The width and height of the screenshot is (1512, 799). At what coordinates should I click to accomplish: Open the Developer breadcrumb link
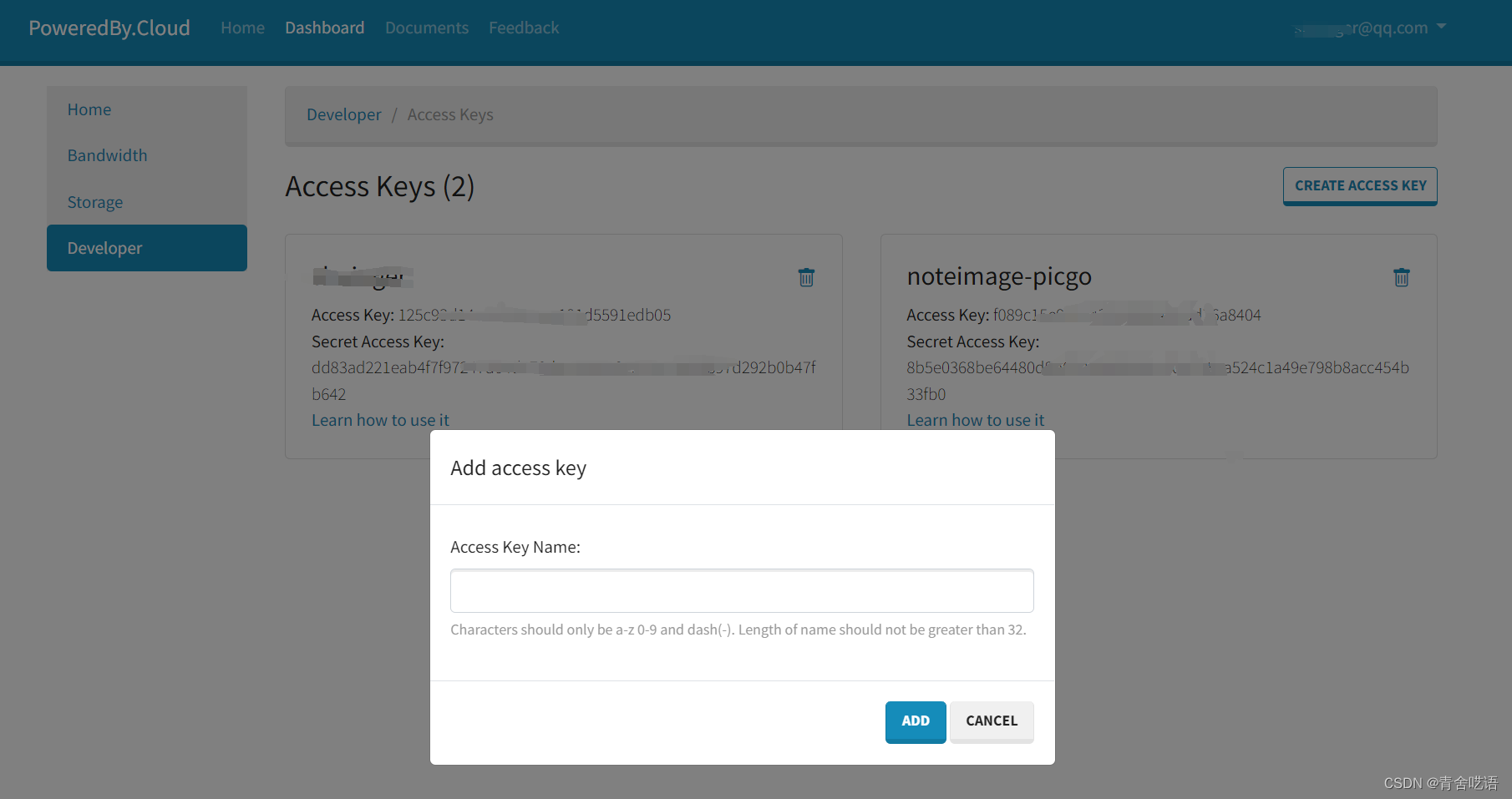tap(343, 114)
